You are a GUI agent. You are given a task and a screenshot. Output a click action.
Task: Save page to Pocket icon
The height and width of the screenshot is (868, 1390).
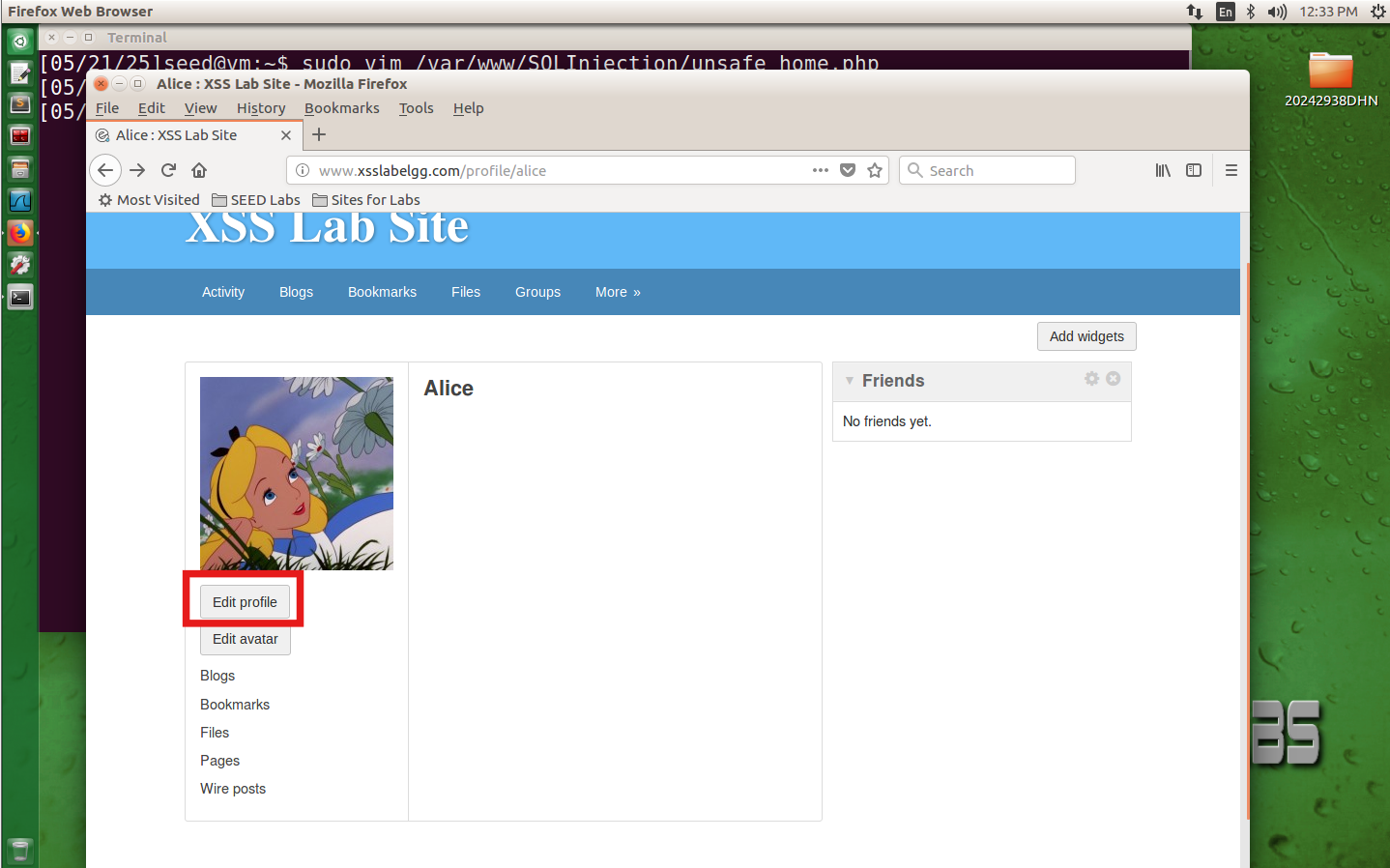[848, 170]
